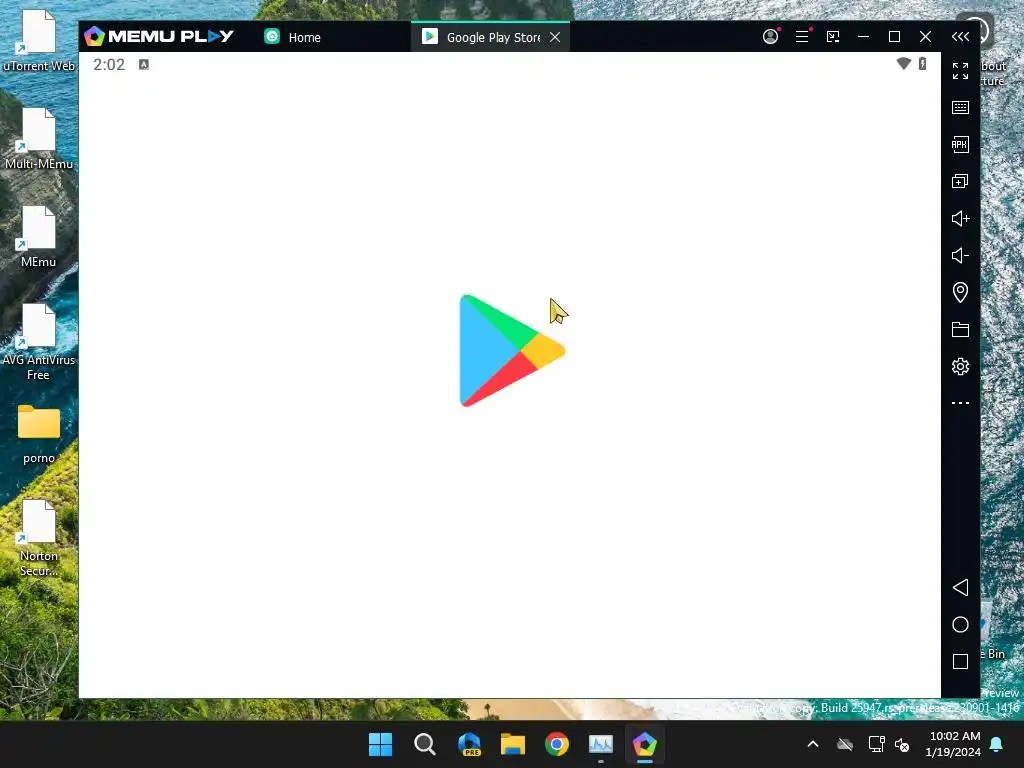Expand hidden system tray icons
Image resolution: width=1024 pixels, height=768 pixels.
[x=813, y=744]
